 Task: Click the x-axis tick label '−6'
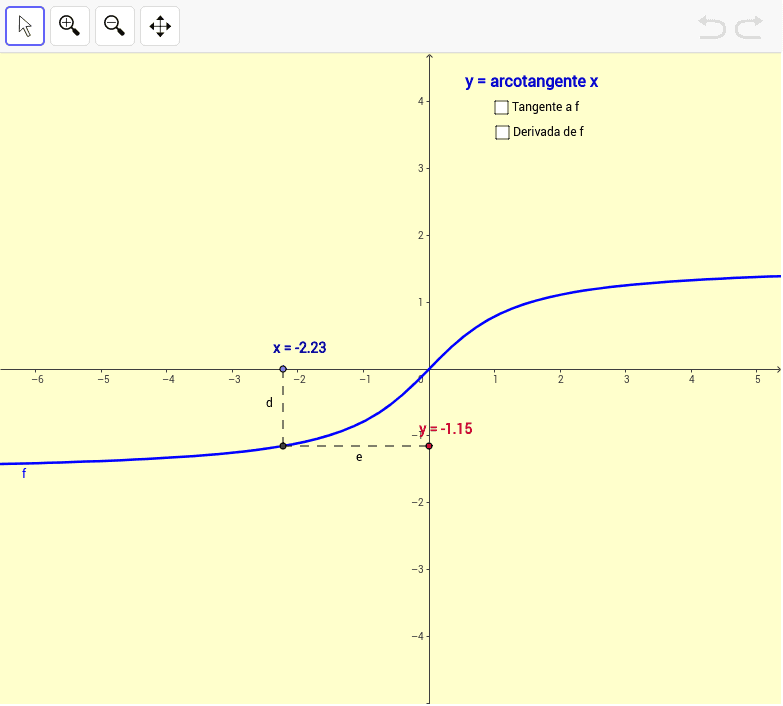tap(37, 379)
